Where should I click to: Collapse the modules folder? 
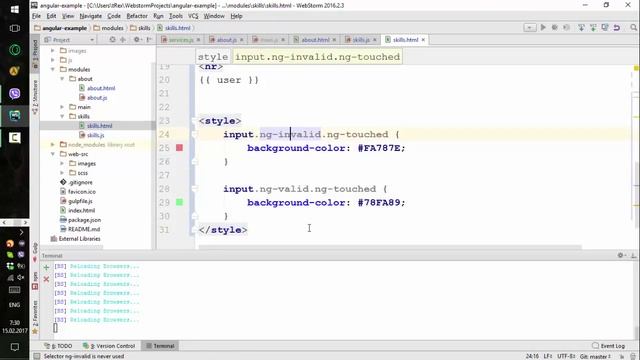click(x=53, y=69)
